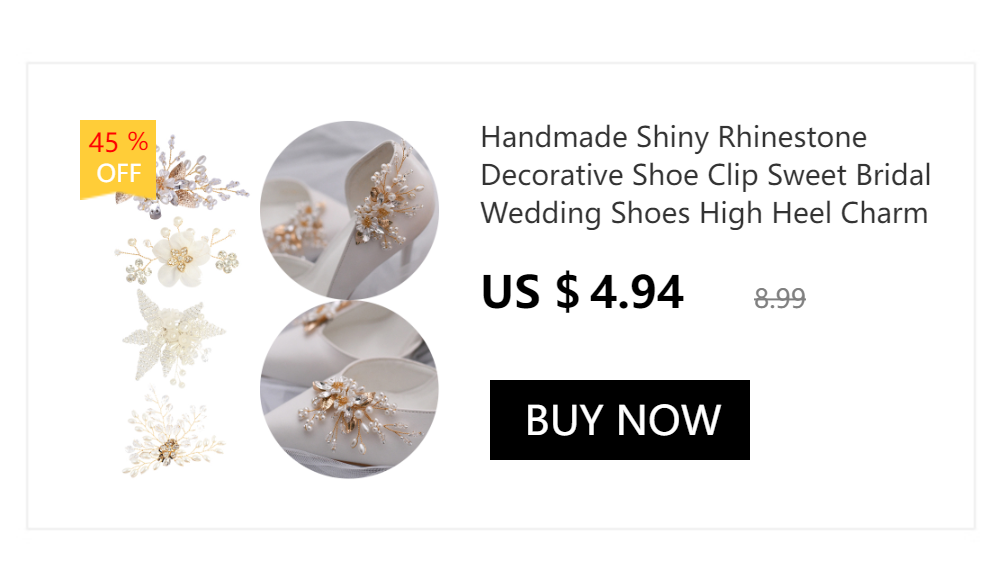Click the 45 % OFF discount badge
The width and height of the screenshot is (1000, 580).
pos(118,159)
